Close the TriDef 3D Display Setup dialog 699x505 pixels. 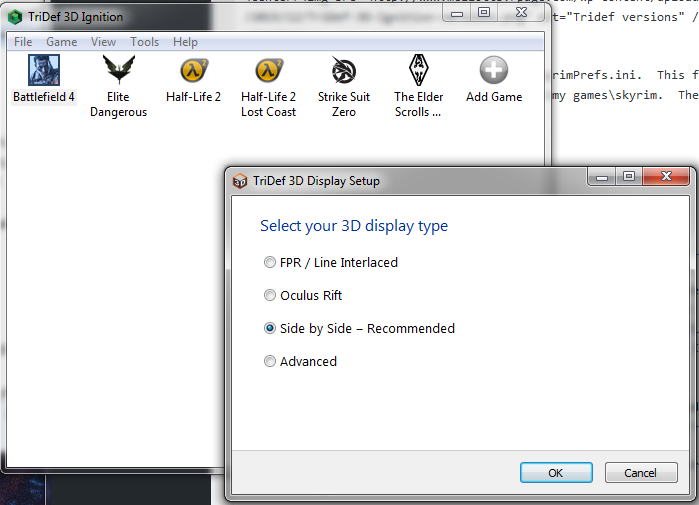point(666,177)
